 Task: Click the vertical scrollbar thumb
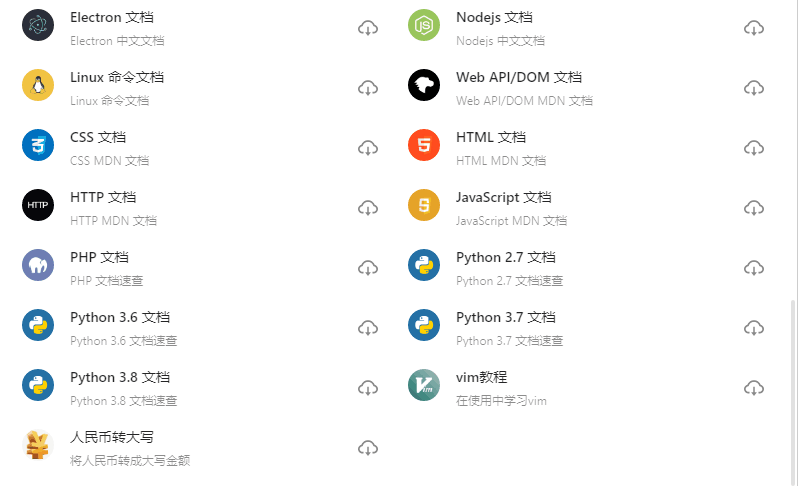tap(794, 393)
